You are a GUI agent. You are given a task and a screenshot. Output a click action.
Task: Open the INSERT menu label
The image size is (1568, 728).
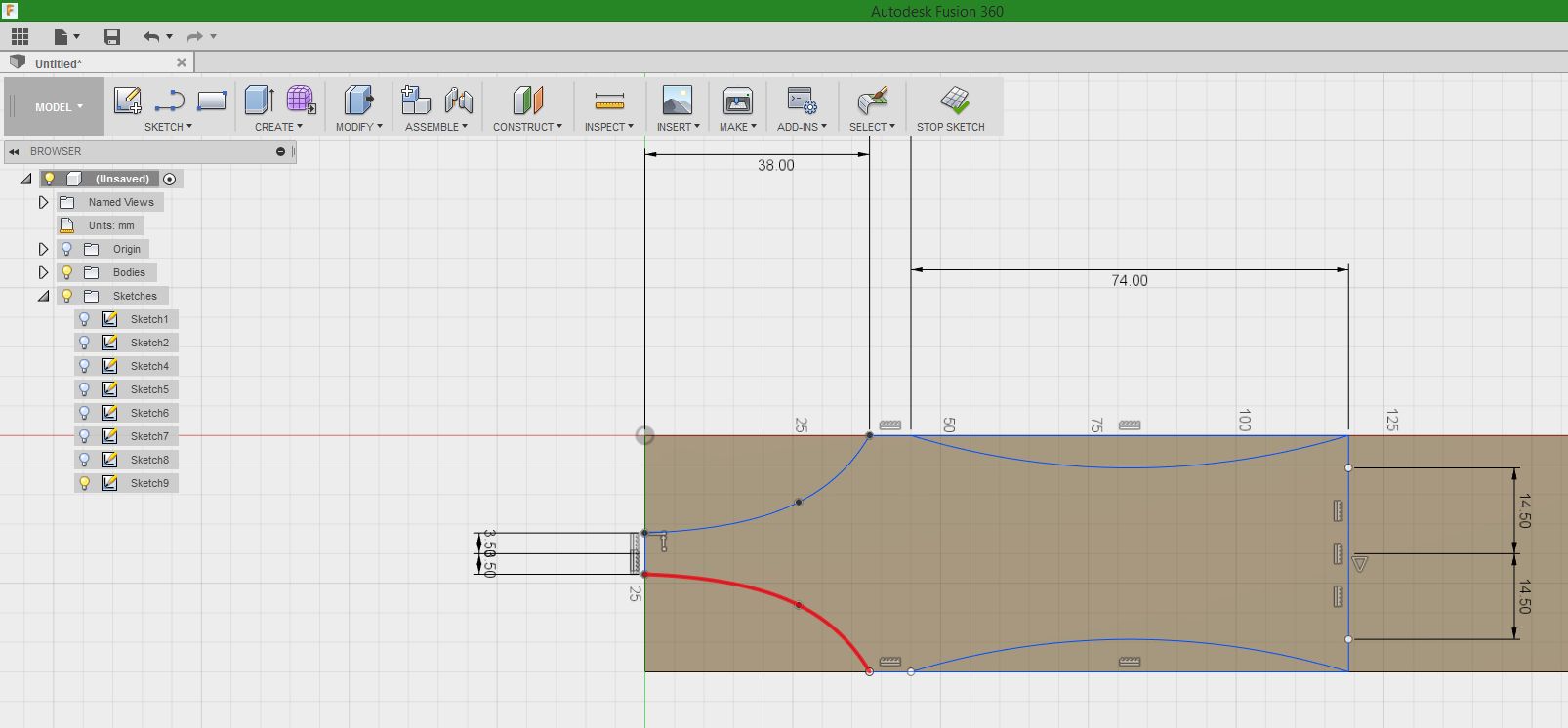click(x=678, y=127)
